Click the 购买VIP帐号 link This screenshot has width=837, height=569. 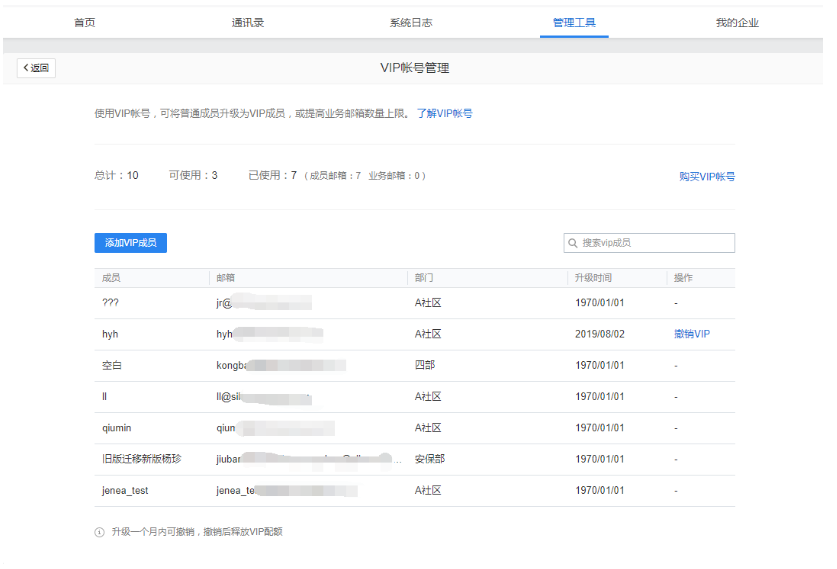tap(707, 176)
